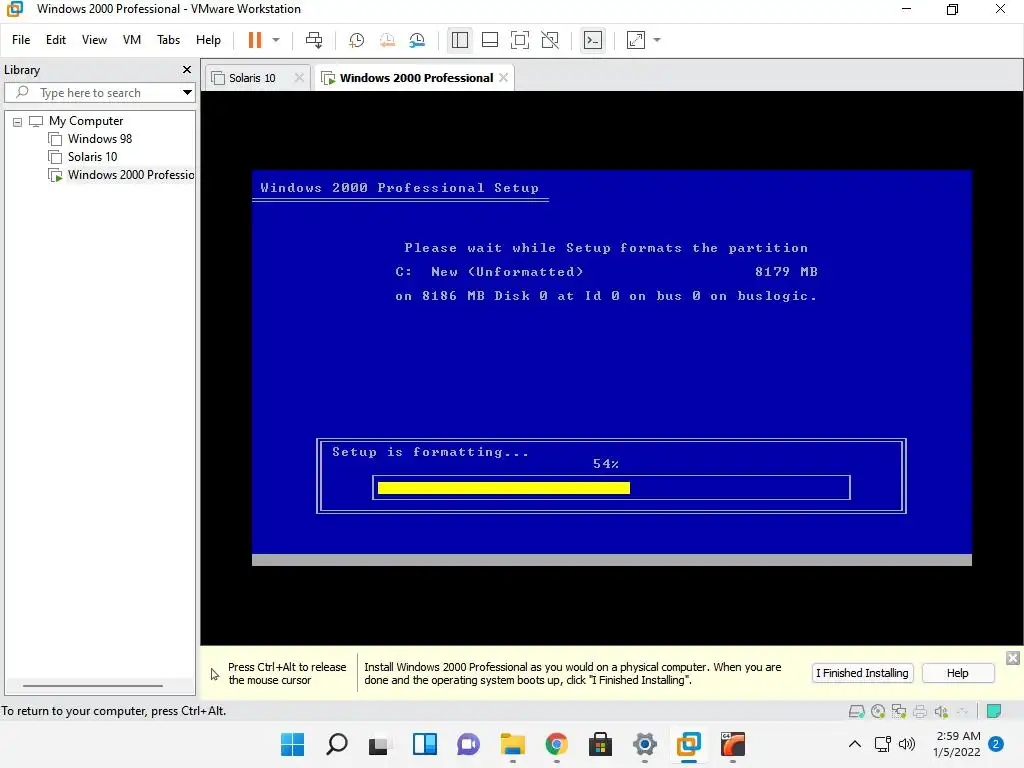
Task: Click the sound card status icon
Action: coord(941,711)
